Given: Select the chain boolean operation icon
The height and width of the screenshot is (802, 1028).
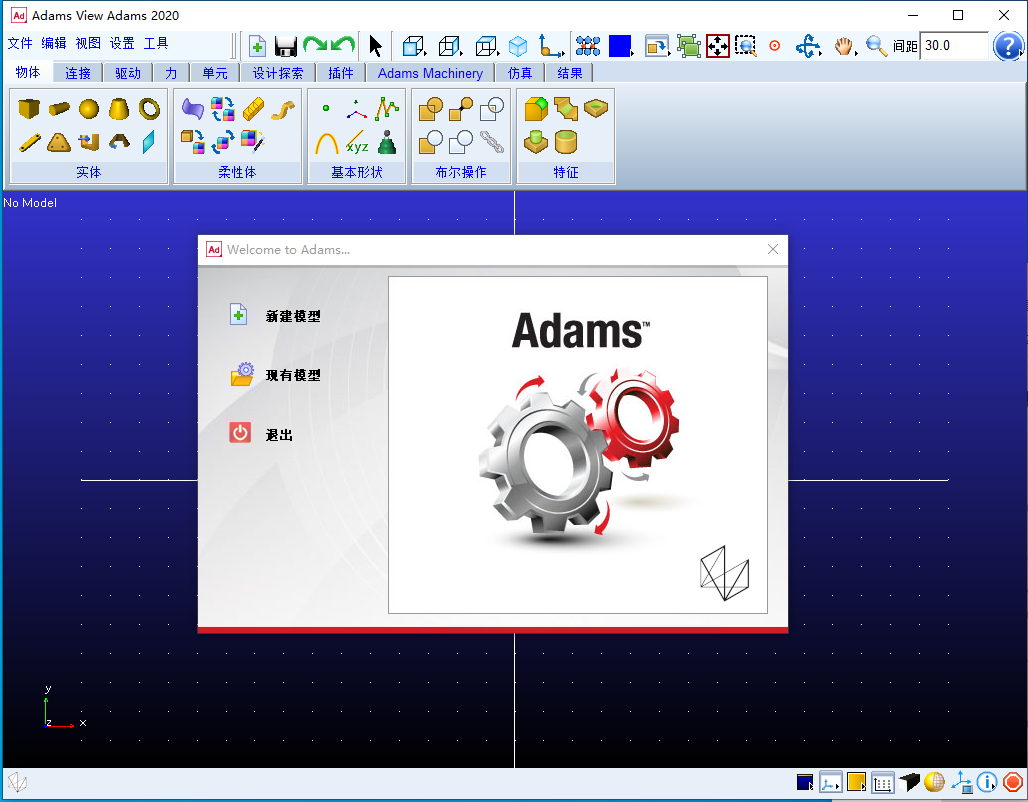Looking at the screenshot, I should tap(492, 142).
